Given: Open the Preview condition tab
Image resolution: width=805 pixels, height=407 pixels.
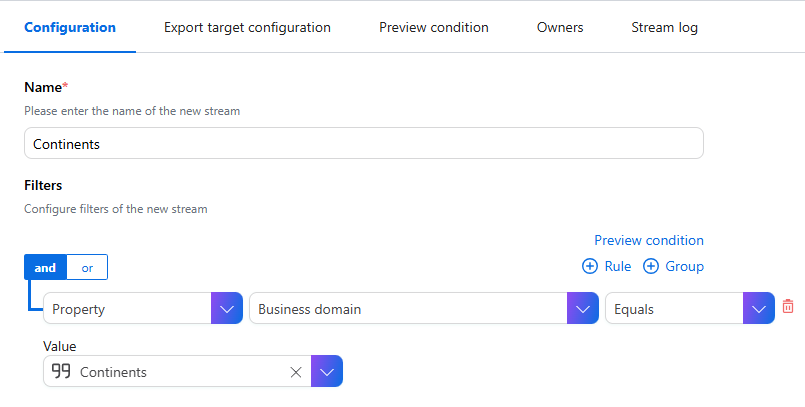Looking at the screenshot, I should 434,27.
